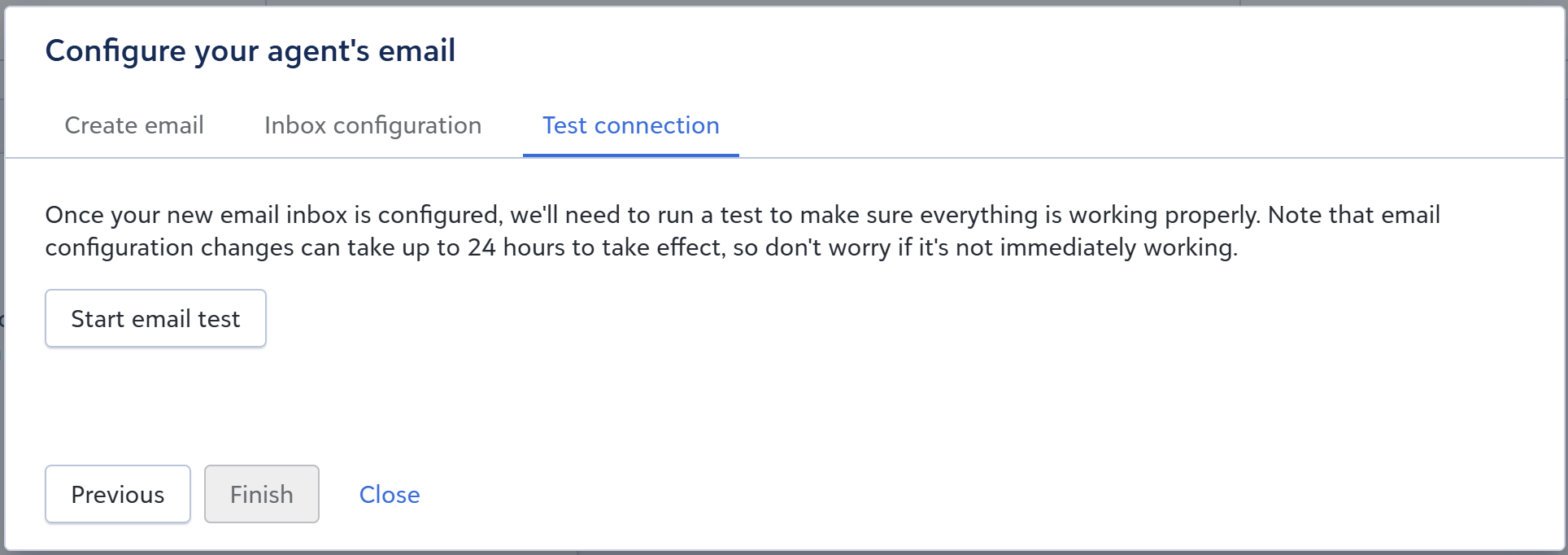Image resolution: width=1568 pixels, height=555 pixels.
Task: Navigate to Inbox configuration settings
Action: click(x=372, y=125)
